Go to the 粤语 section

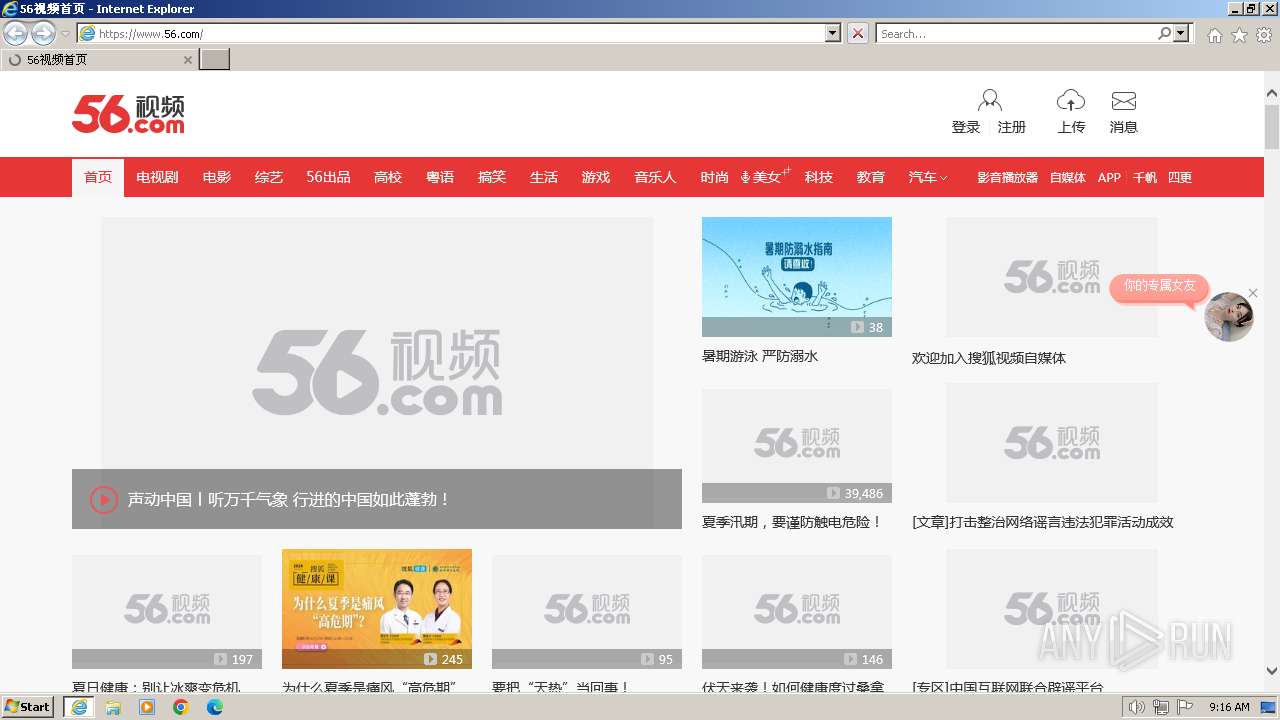tap(440, 177)
